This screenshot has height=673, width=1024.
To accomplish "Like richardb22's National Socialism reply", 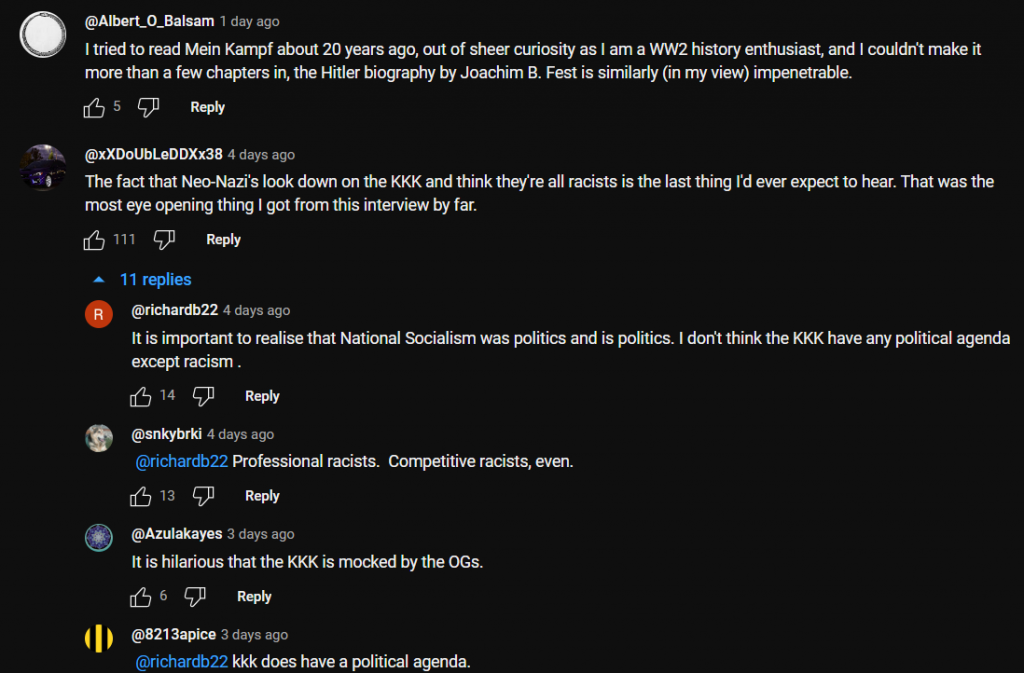I will point(141,397).
